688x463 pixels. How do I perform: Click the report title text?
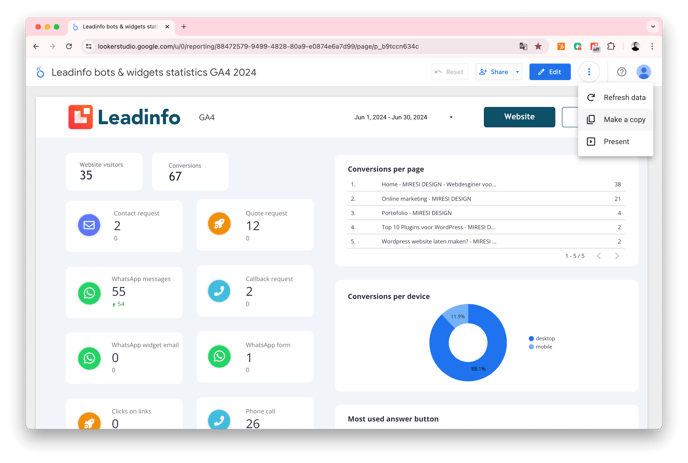pyautogui.click(x=154, y=72)
